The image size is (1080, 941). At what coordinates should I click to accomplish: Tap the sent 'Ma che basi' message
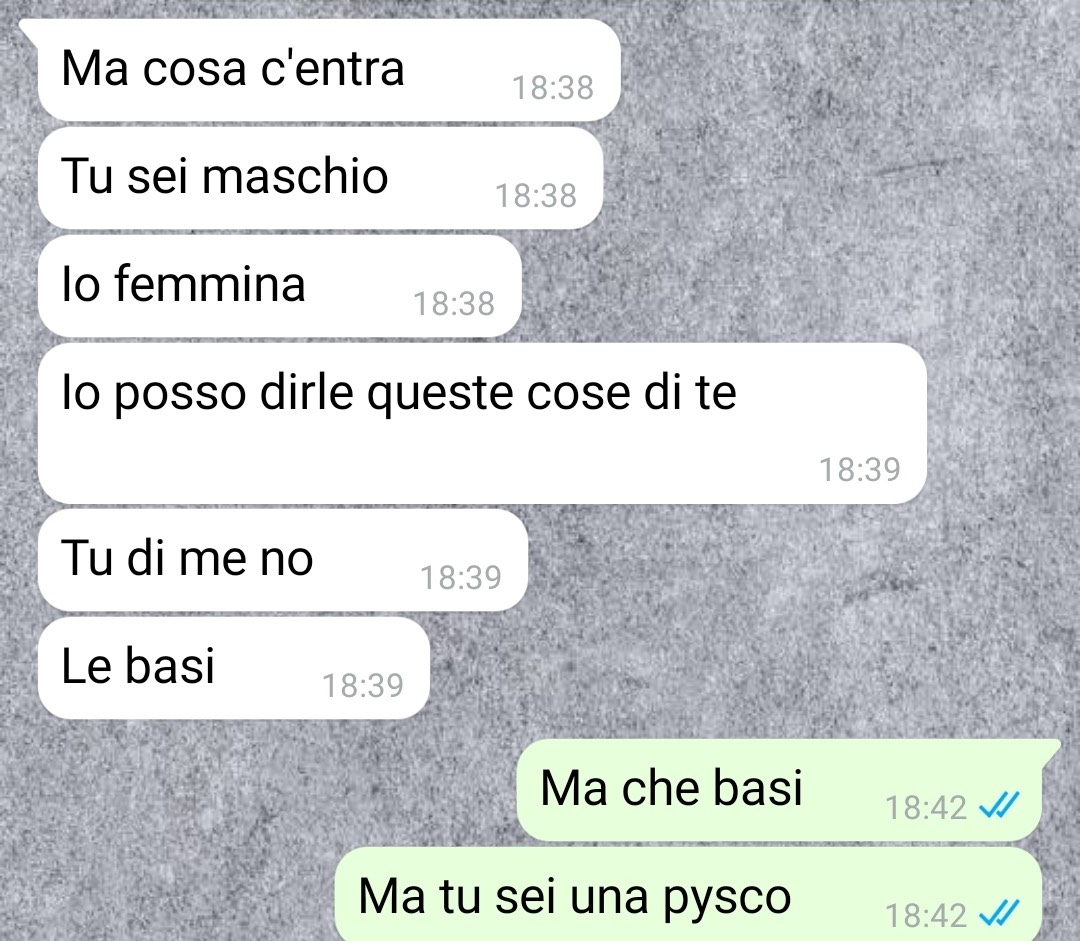(x=779, y=790)
